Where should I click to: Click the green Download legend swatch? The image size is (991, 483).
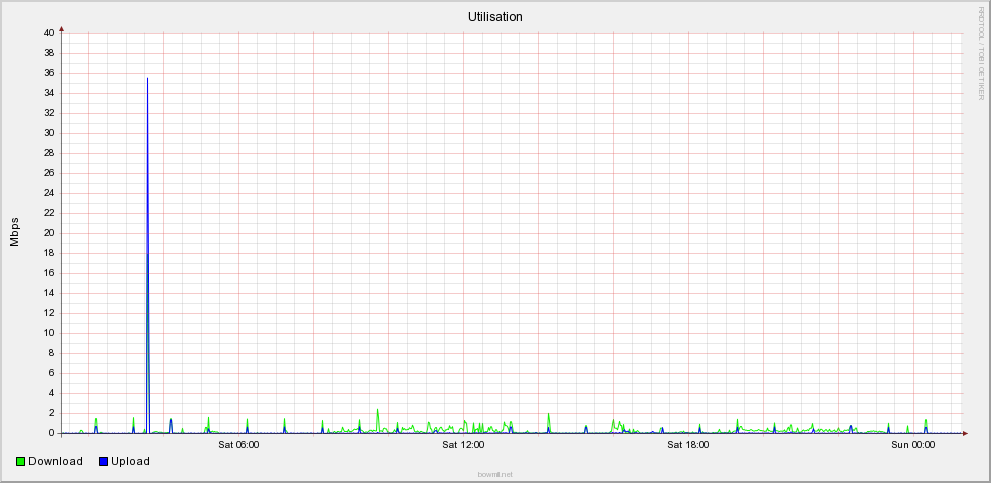pos(21,461)
